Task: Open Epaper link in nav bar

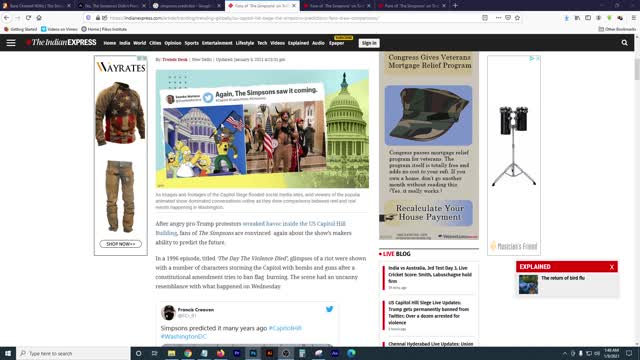Action: (337, 43)
